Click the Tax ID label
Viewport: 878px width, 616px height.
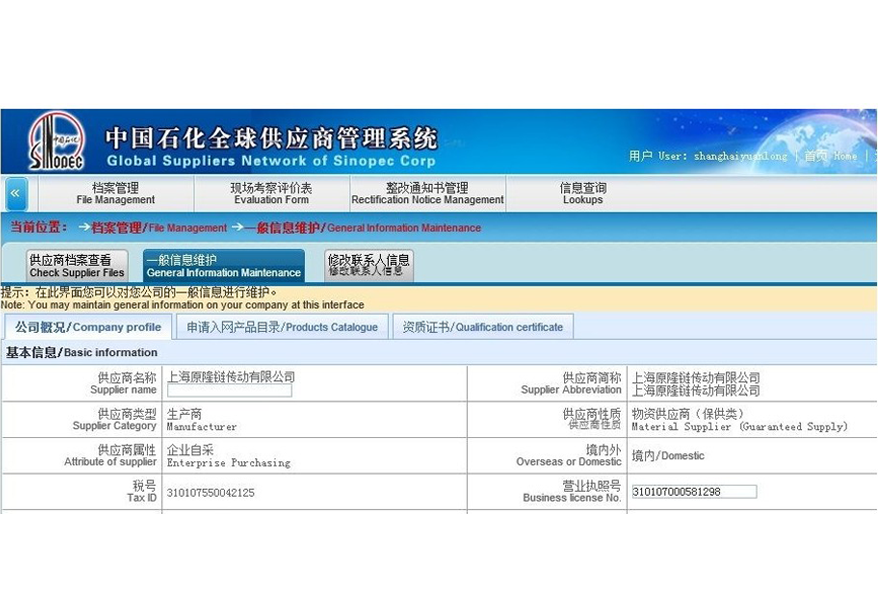point(142,492)
